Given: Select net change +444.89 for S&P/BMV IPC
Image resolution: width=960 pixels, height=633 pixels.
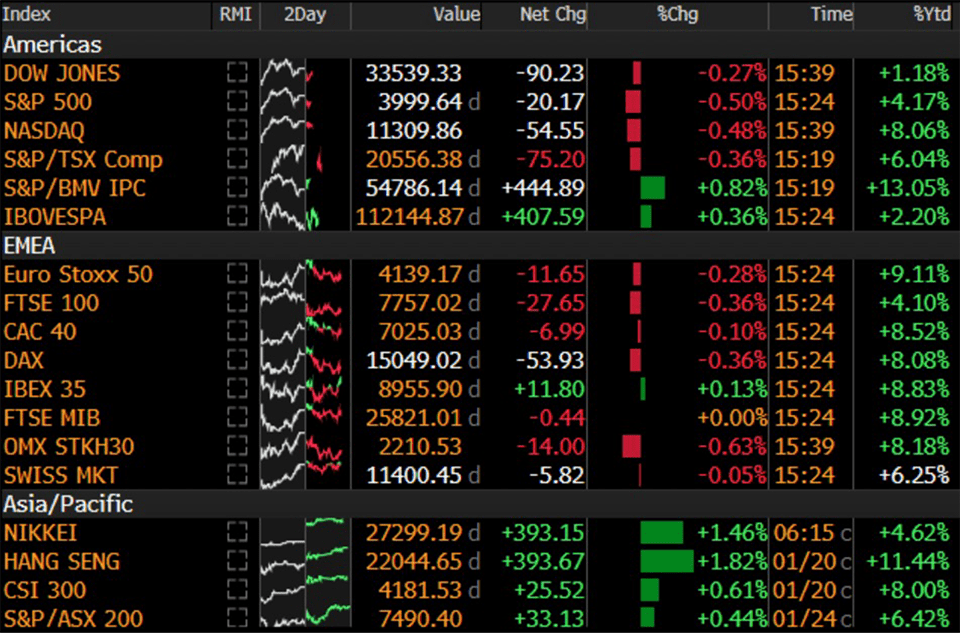Looking at the screenshot, I should [x=543, y=188].
